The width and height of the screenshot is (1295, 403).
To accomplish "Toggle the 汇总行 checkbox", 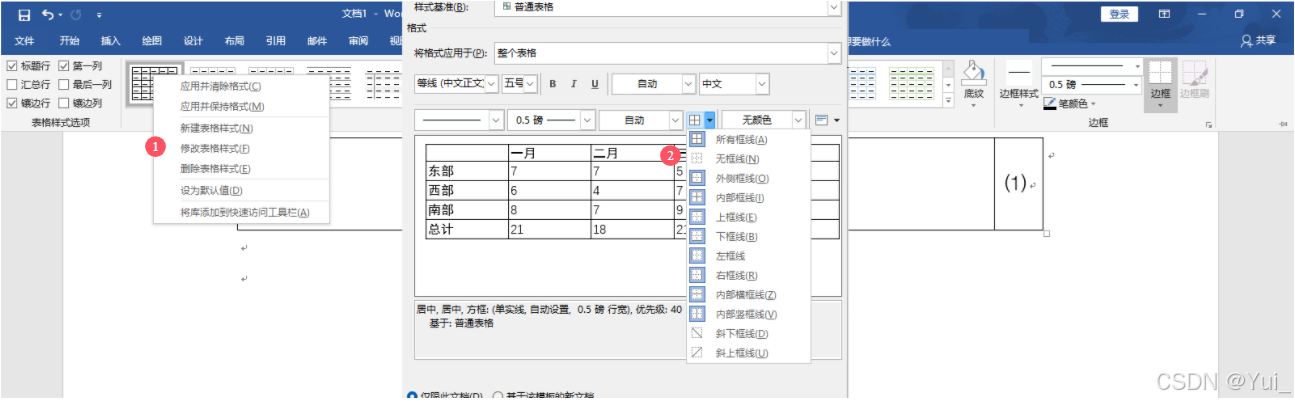I will [12, 84].
